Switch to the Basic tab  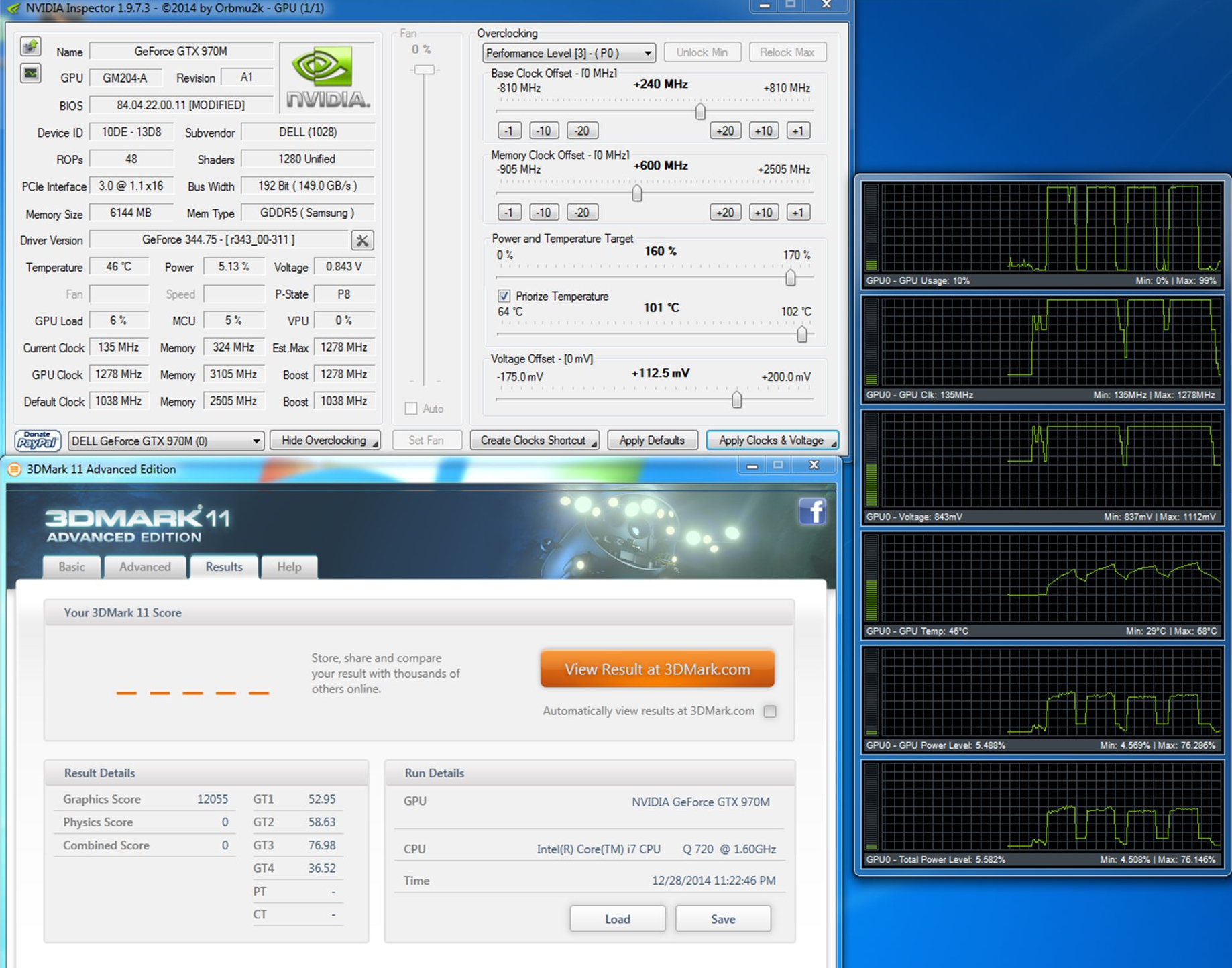coord(72,567)
